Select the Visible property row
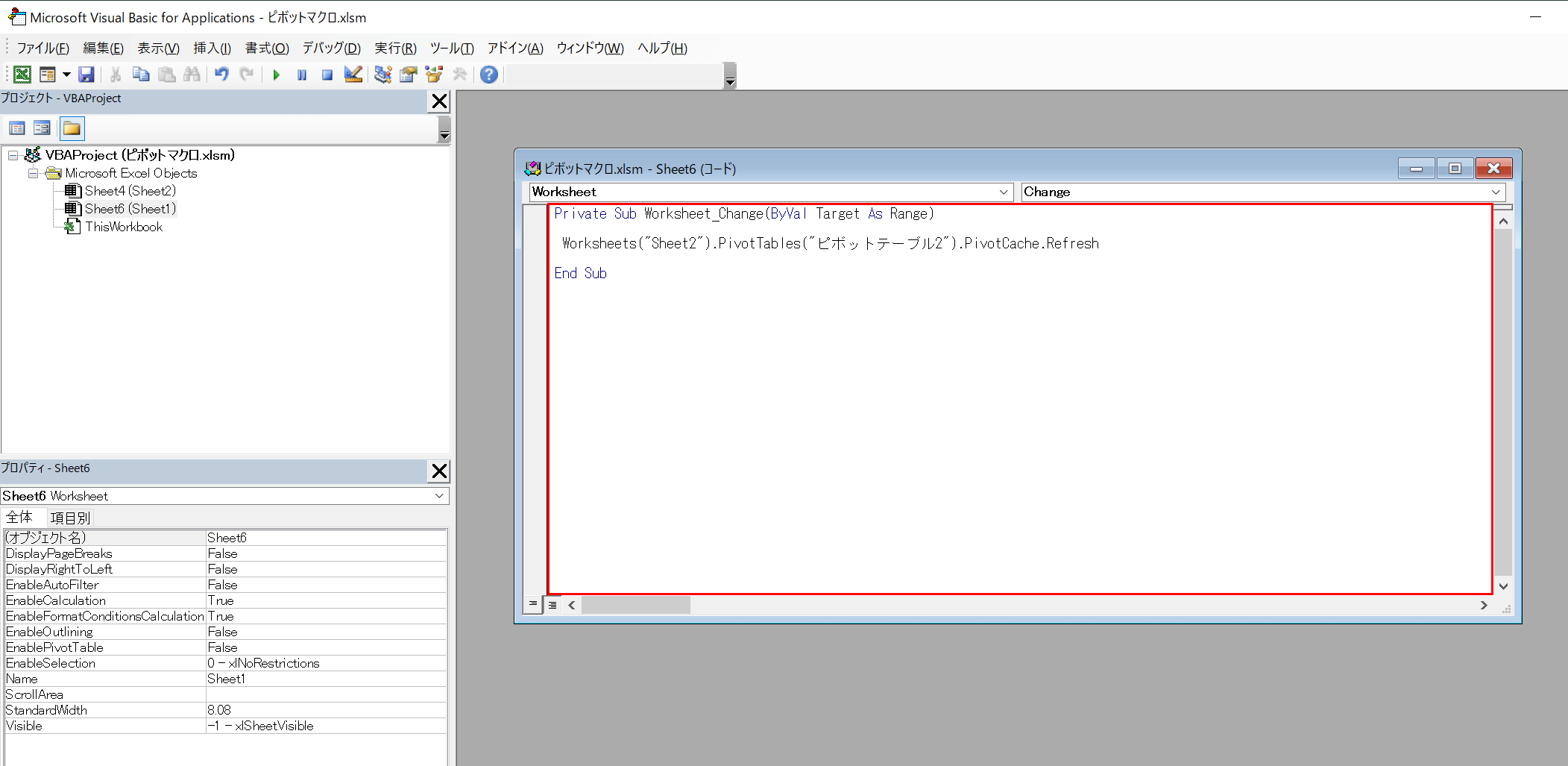The height and width of the screenshot is (766, 1568). pos(225,726)
